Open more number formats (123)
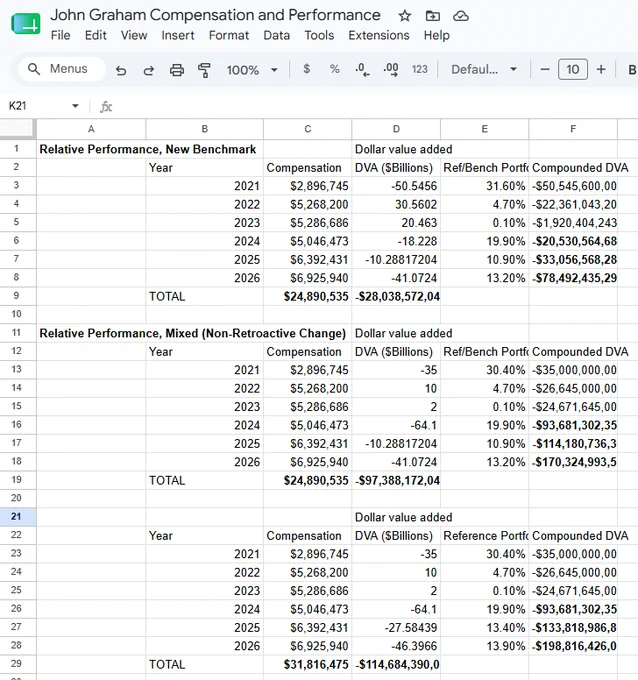This screenshot has height=680, width=638. (x=419, y=69)
